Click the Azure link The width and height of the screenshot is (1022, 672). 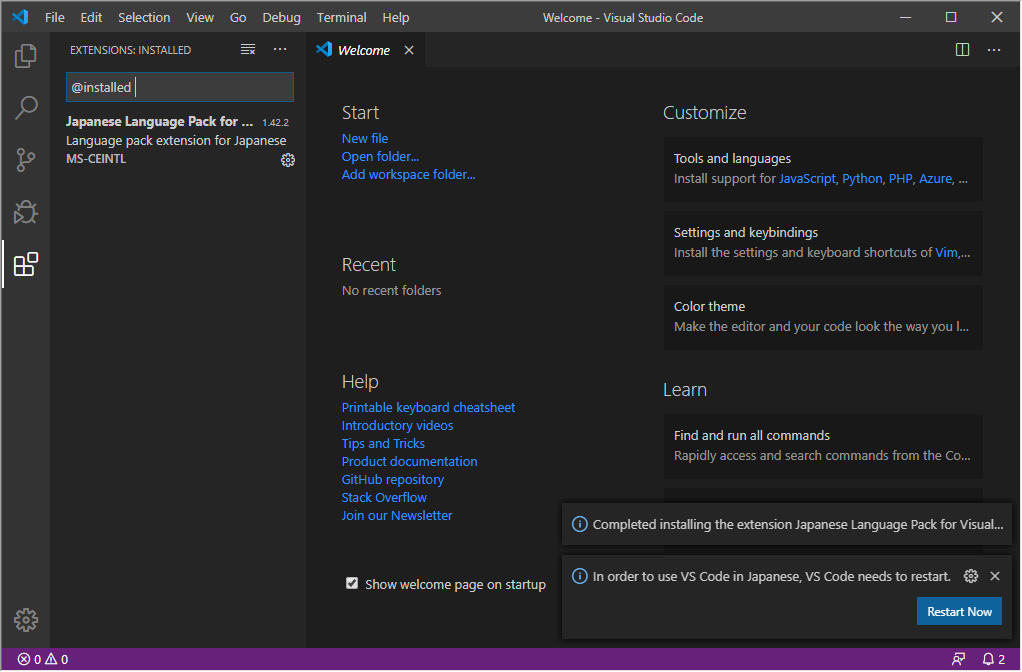point(935,179)
